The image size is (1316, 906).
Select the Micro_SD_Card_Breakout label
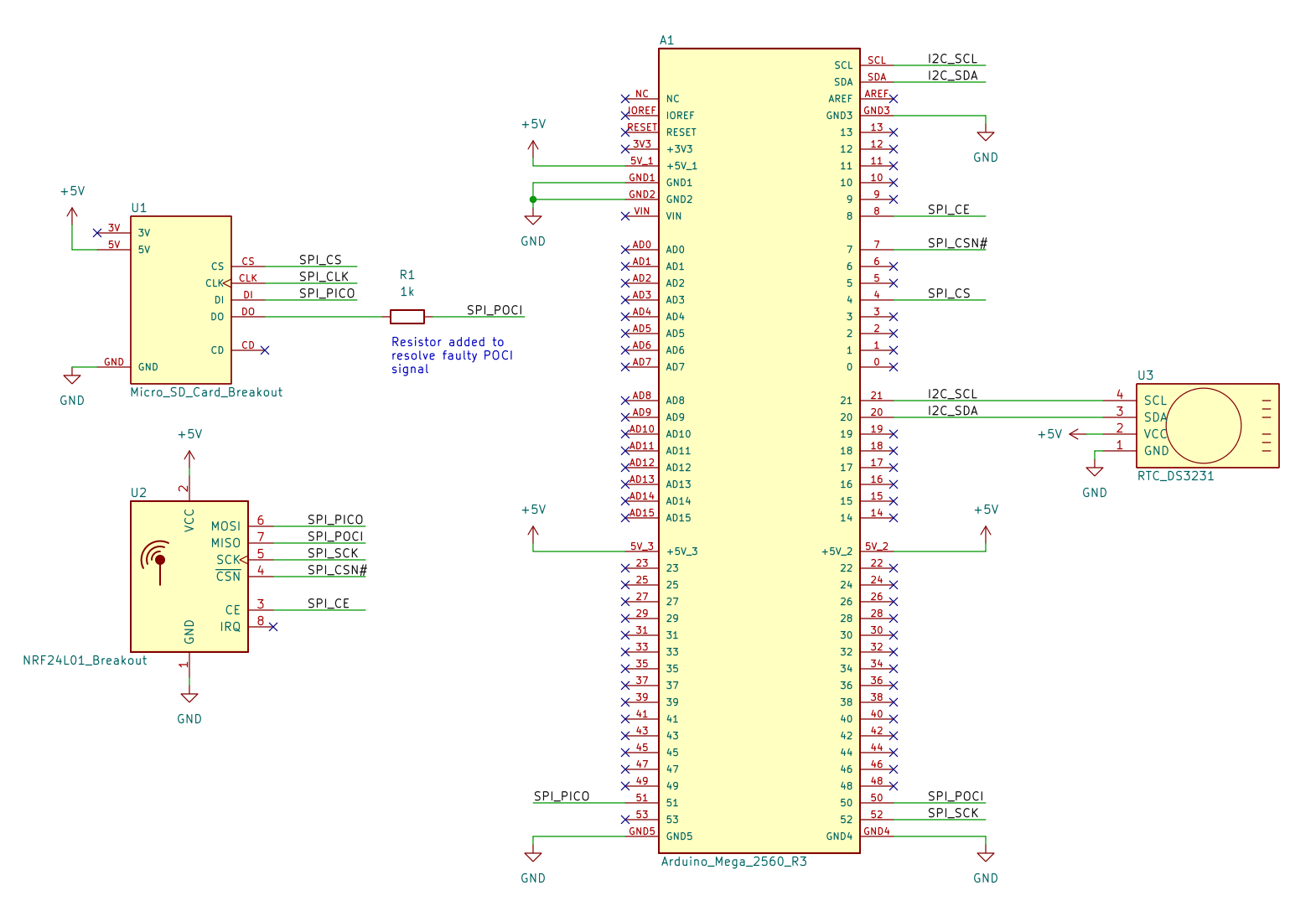pyautogui.click(x=206, y=392)
